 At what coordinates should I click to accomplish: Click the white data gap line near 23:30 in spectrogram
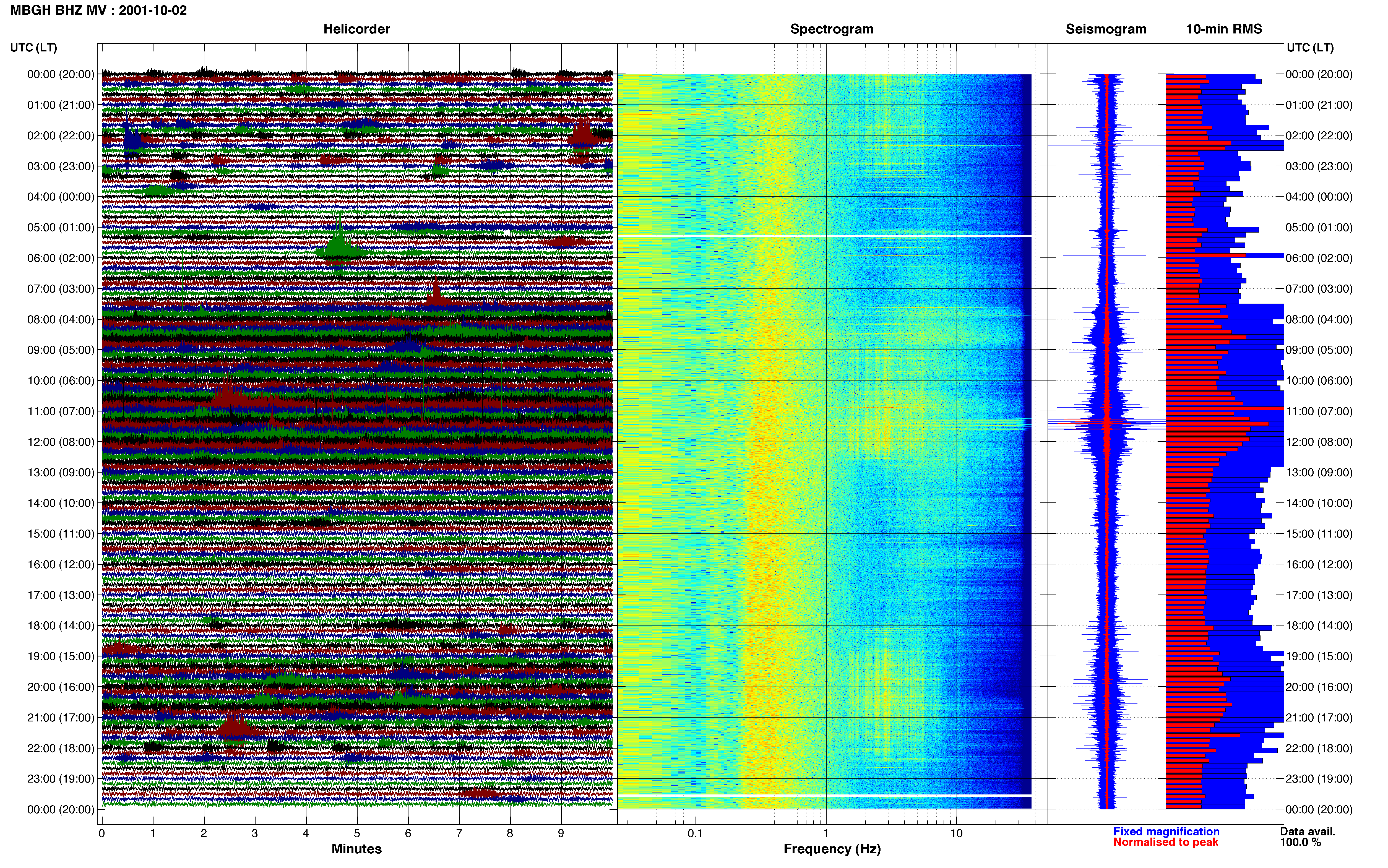(824, 795)
